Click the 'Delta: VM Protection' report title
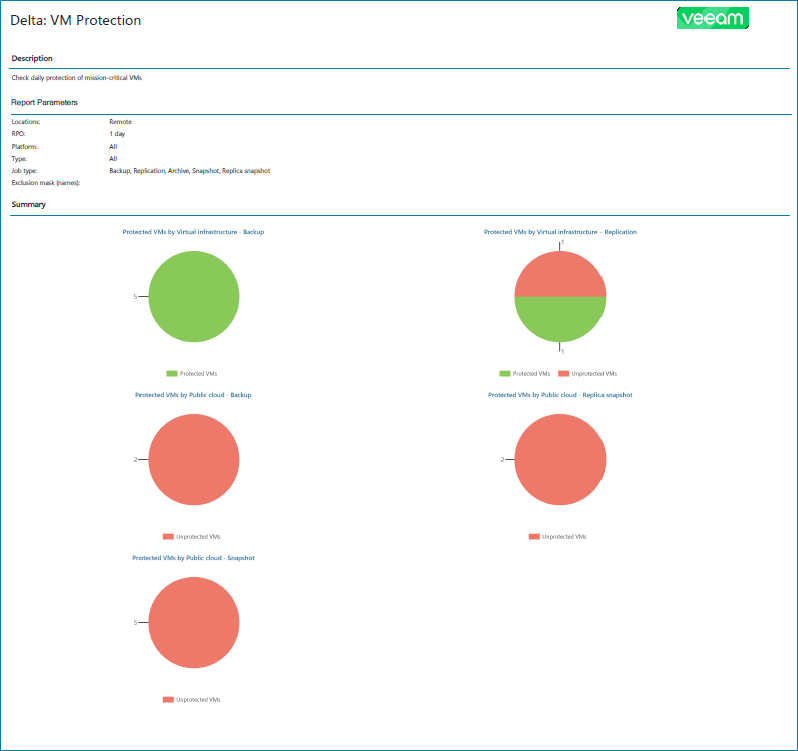This screenshot has height=751, width=798. 75,20
